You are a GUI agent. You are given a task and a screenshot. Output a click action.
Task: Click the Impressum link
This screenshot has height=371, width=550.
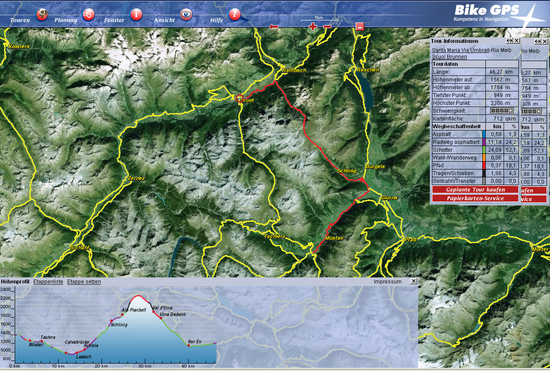(x=387, y=282)
